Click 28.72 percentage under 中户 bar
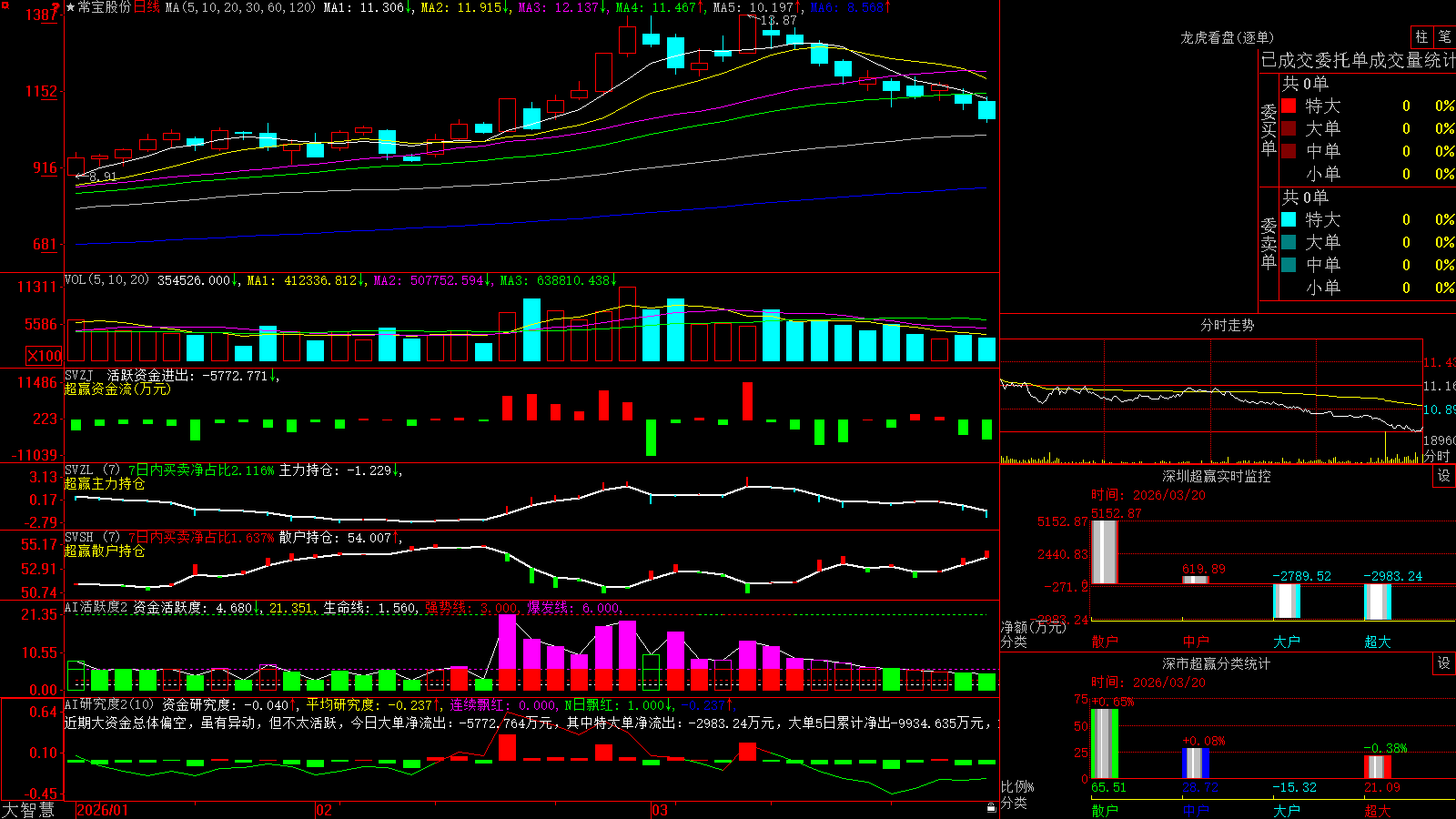This screenshot has width=1456, height=819. [x=1199, y=787]
